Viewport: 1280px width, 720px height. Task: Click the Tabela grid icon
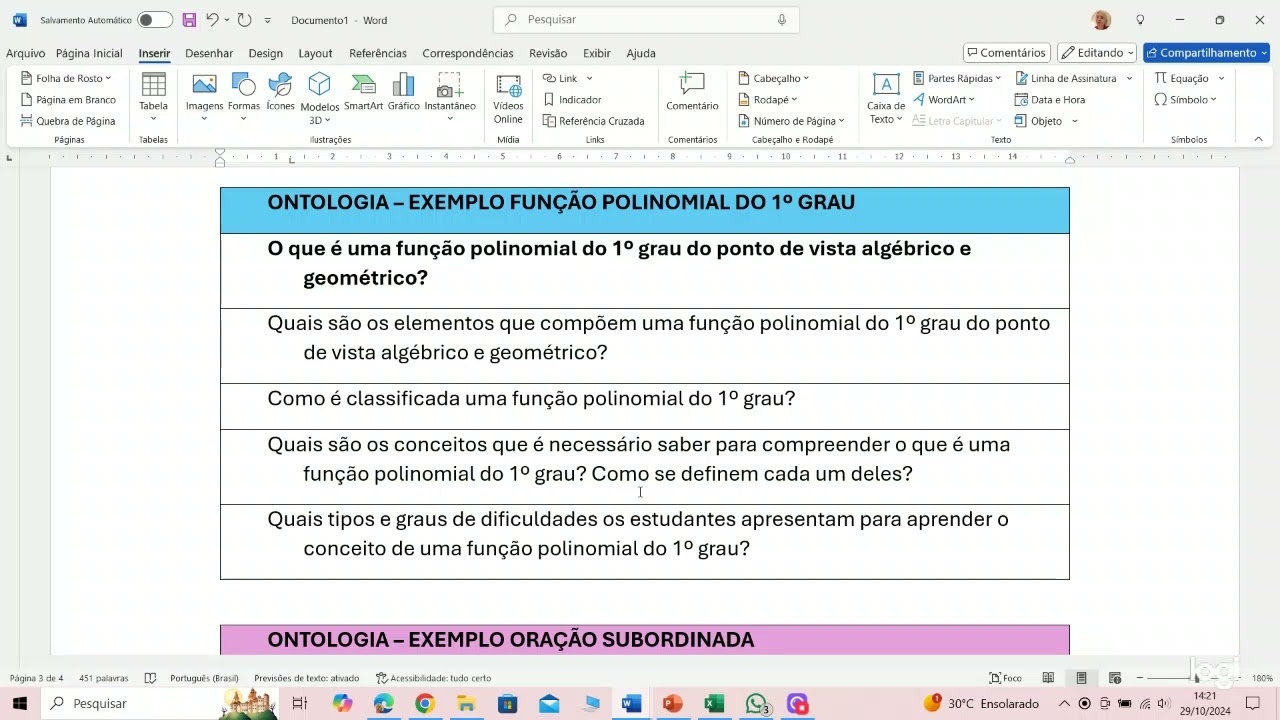click(x=153, y=85)
